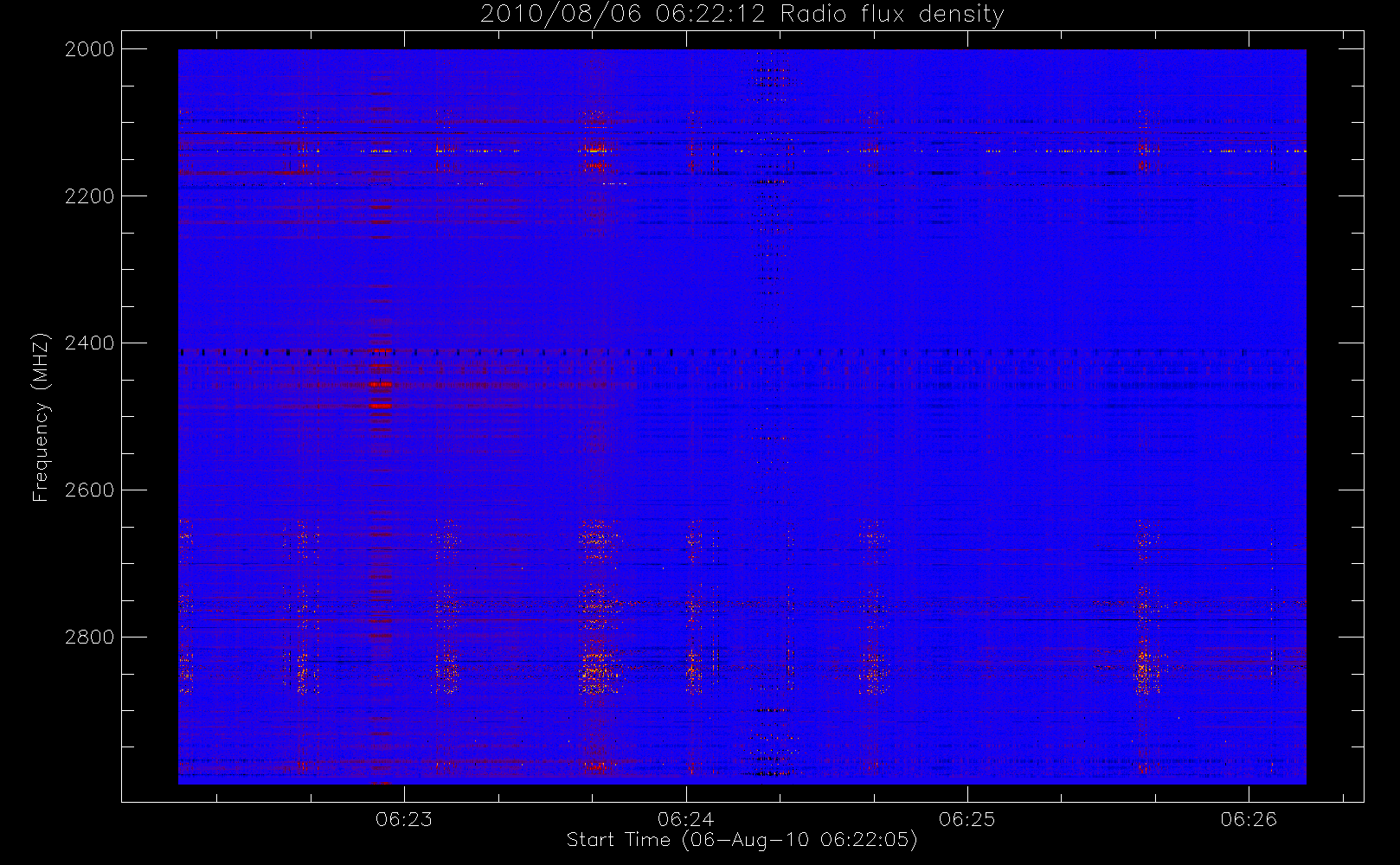Viewport: 1400px width, 865px height.
Task: Click the plot title "2010/08/06 06:22:12 Radio flux density"
Action: 742,15
